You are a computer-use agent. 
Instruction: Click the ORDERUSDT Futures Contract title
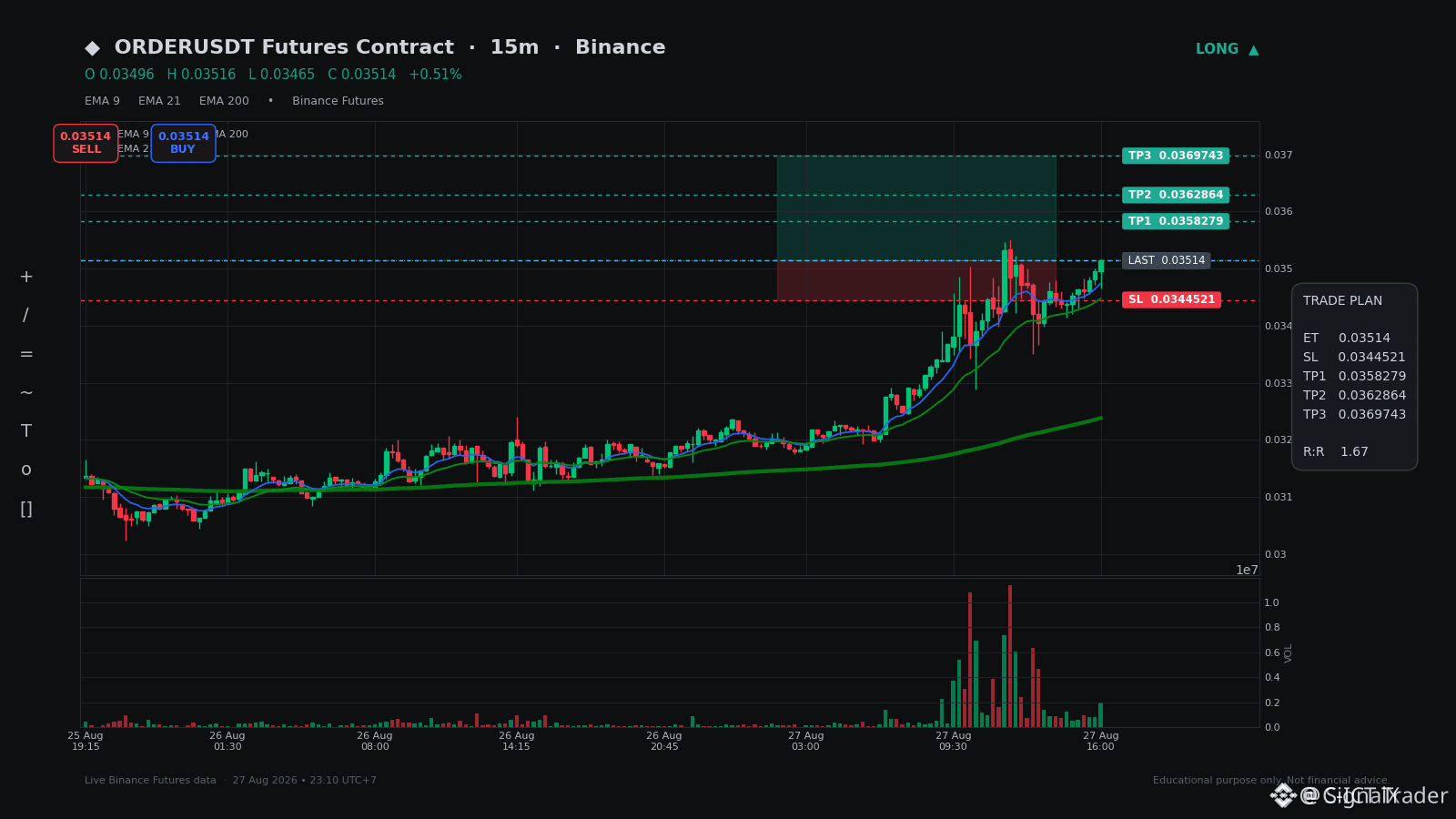pyautogui.click(x=284, y=47)
